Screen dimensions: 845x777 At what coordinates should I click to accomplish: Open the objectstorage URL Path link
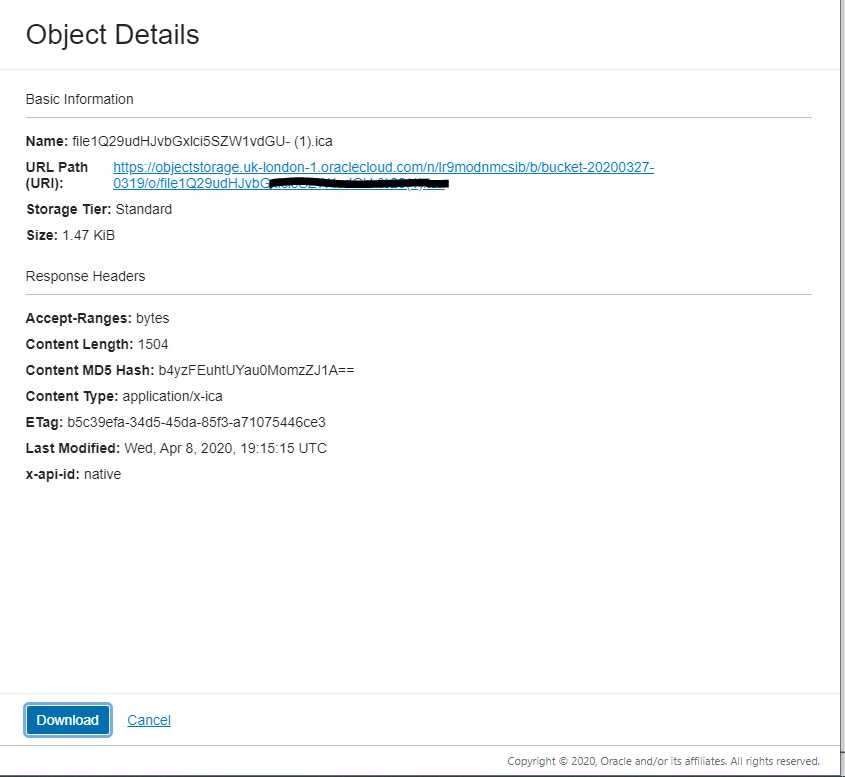[x=383, y=167]
